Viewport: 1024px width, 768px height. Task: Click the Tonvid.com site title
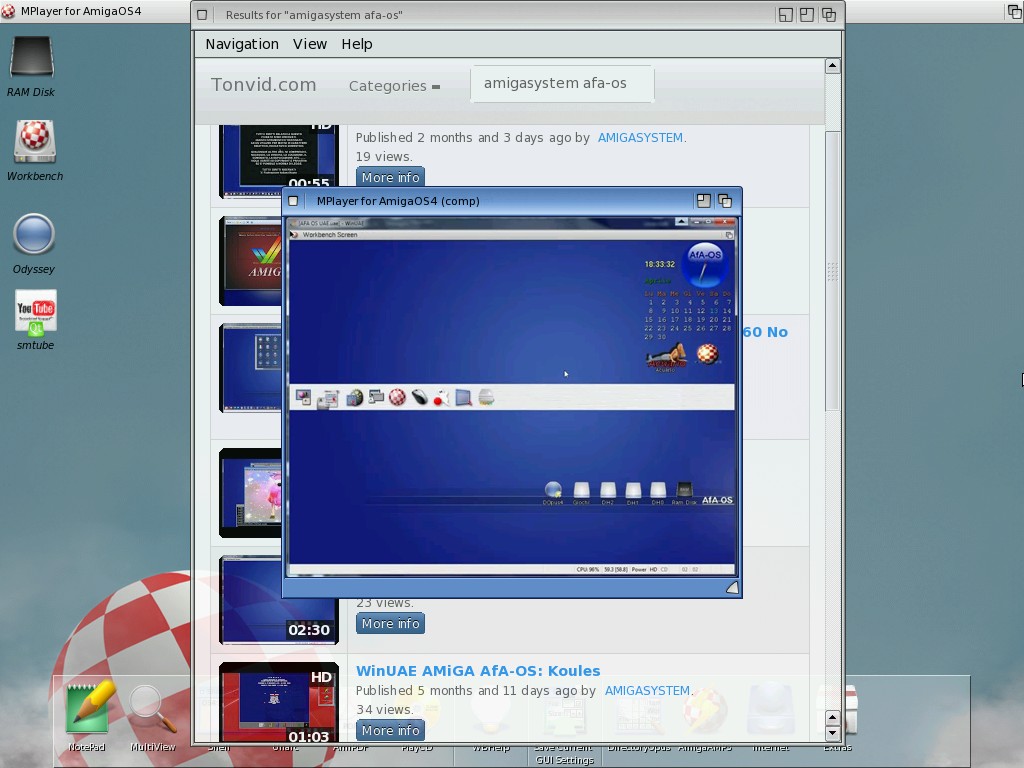click(263, 85)
